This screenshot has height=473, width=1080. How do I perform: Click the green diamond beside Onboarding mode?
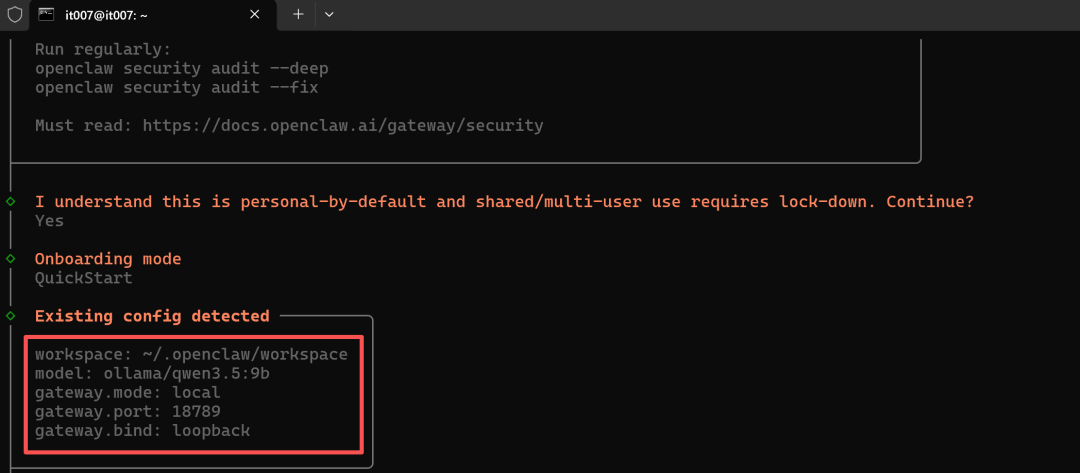pos(10,259)
